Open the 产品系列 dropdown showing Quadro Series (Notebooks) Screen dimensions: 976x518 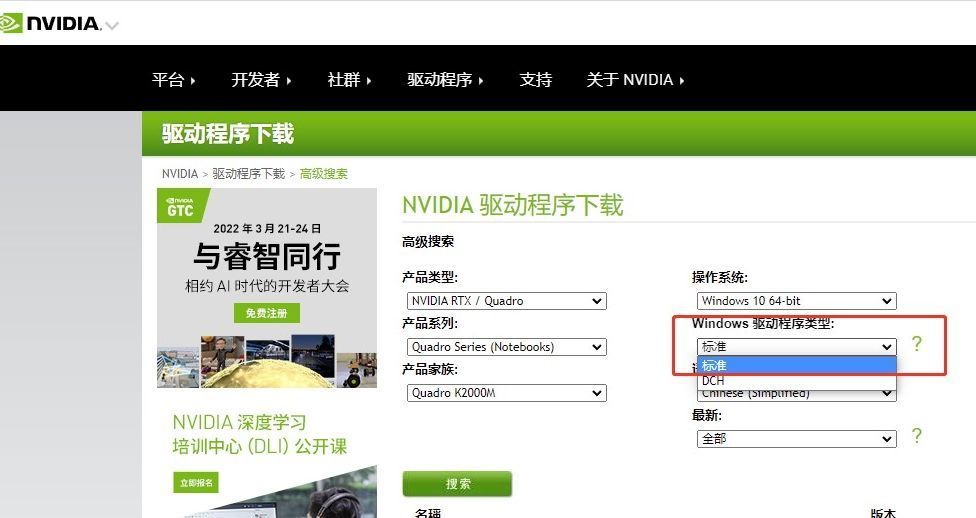(506, 347)
